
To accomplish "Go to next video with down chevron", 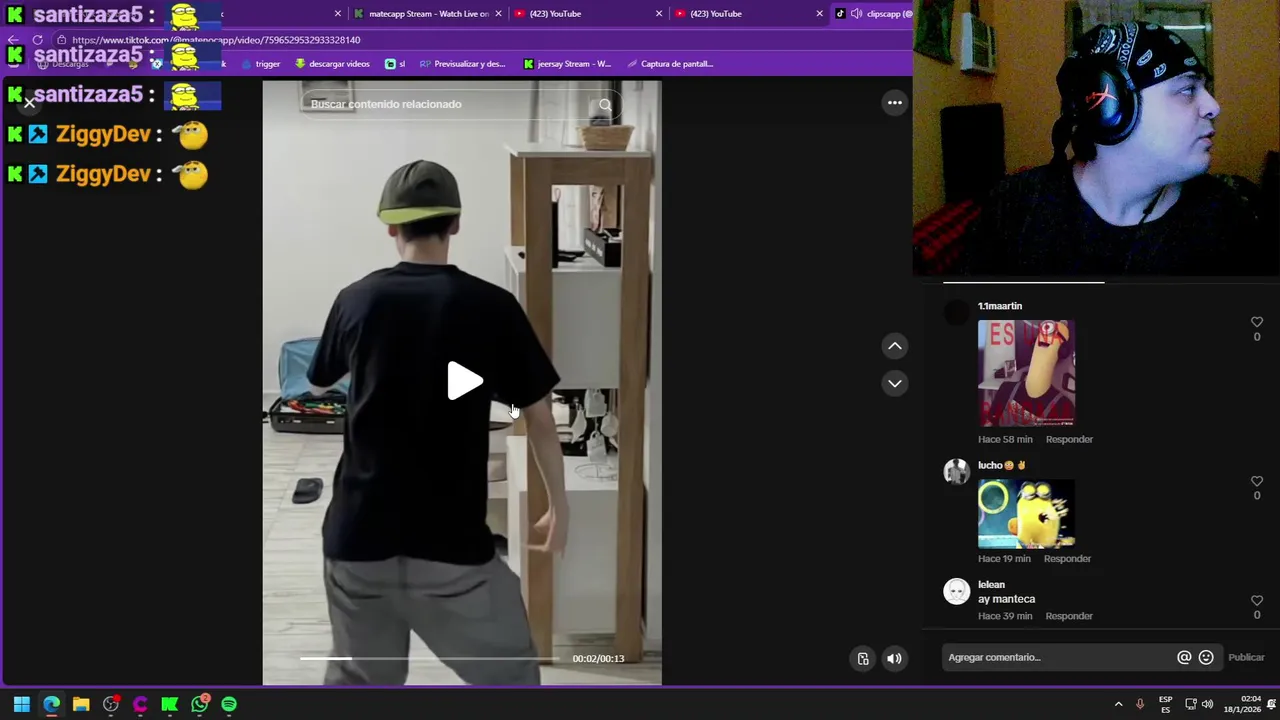I will coord(894,383).
